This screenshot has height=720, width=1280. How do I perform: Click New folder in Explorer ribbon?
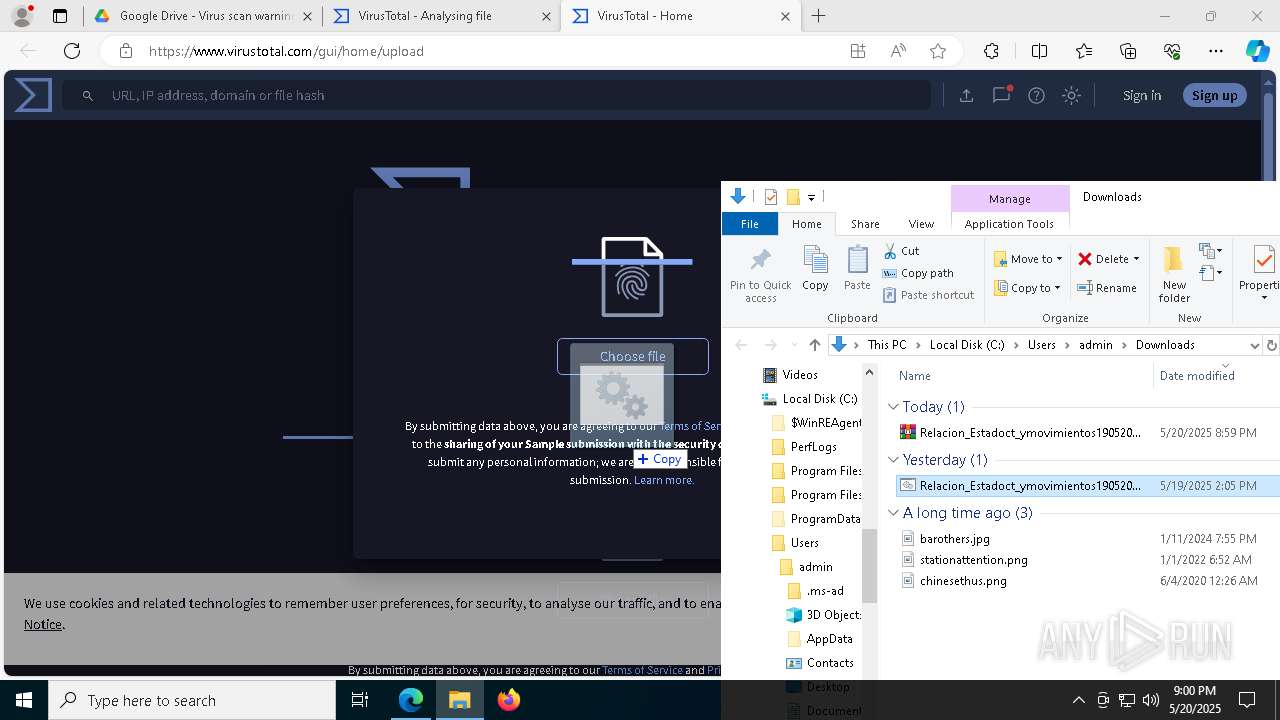coord(1174,275)
